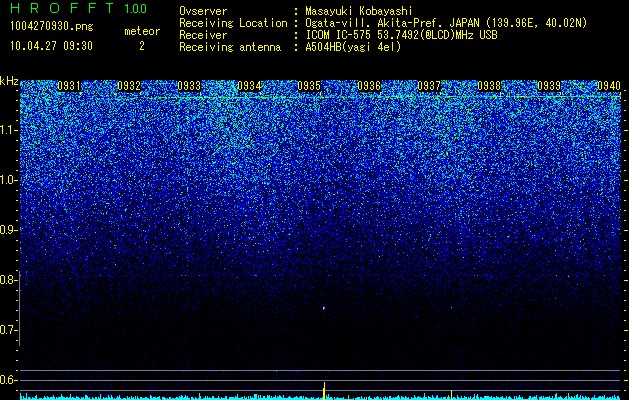Click the 0939 time marker

click(x=549, y=86)
